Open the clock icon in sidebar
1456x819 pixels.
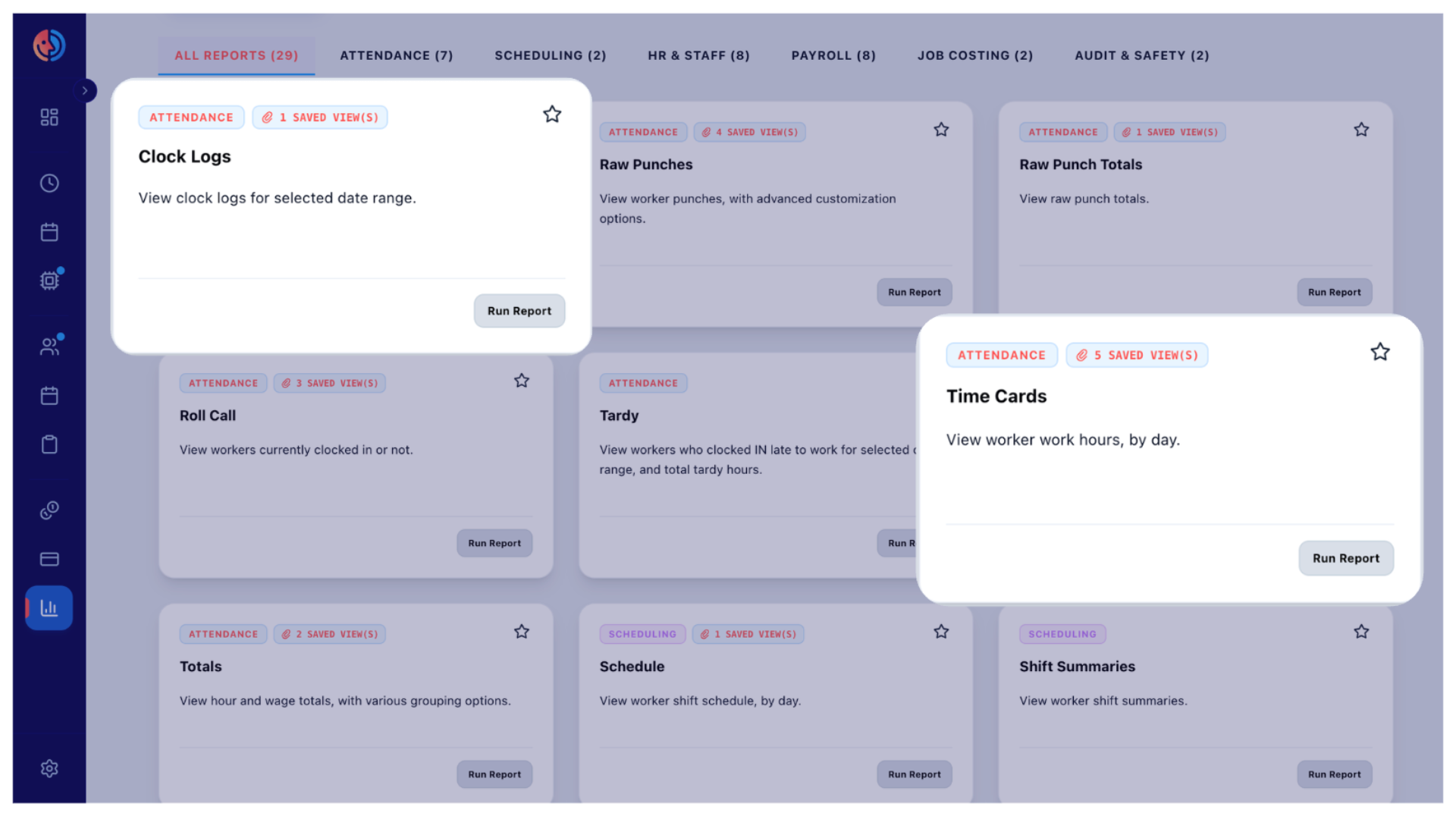point(49,183)
